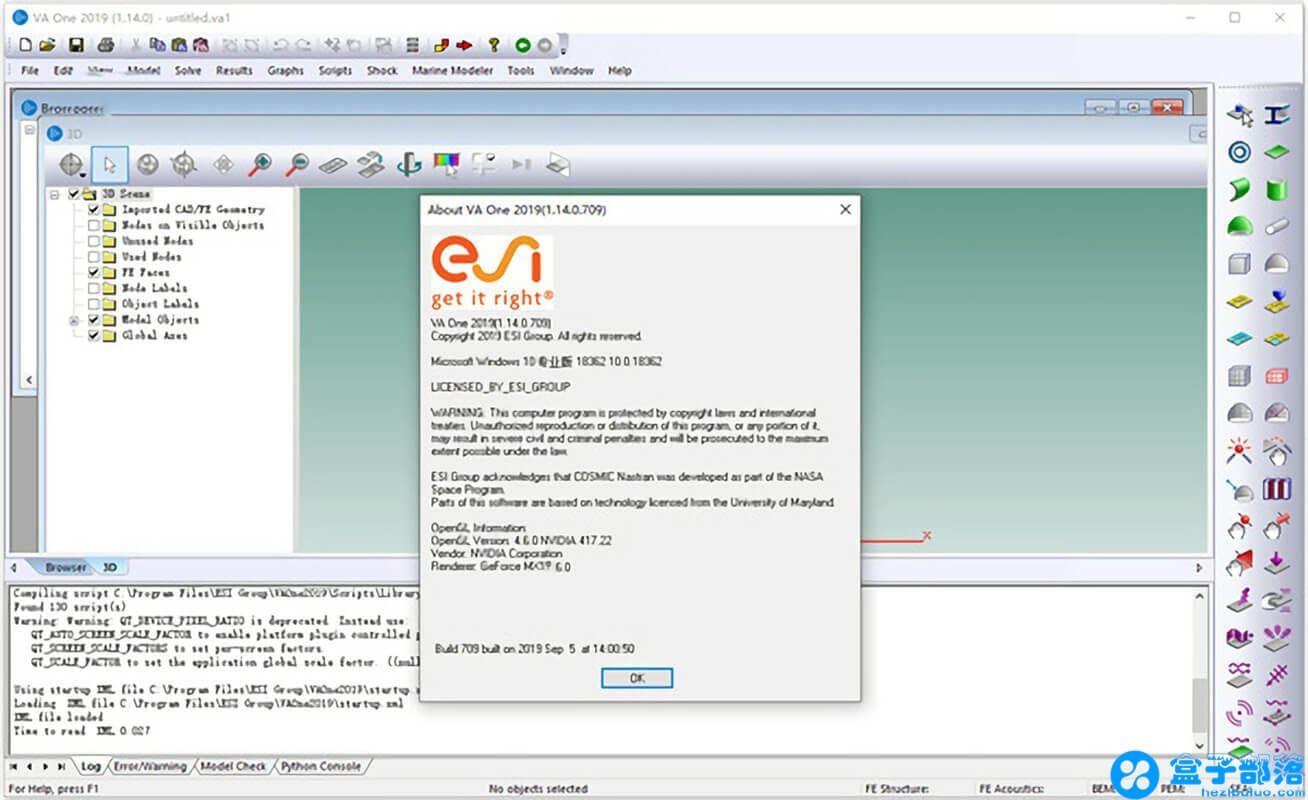Open the File menu
Viewport: 1308px width, 800px height.
click(31, 71)
